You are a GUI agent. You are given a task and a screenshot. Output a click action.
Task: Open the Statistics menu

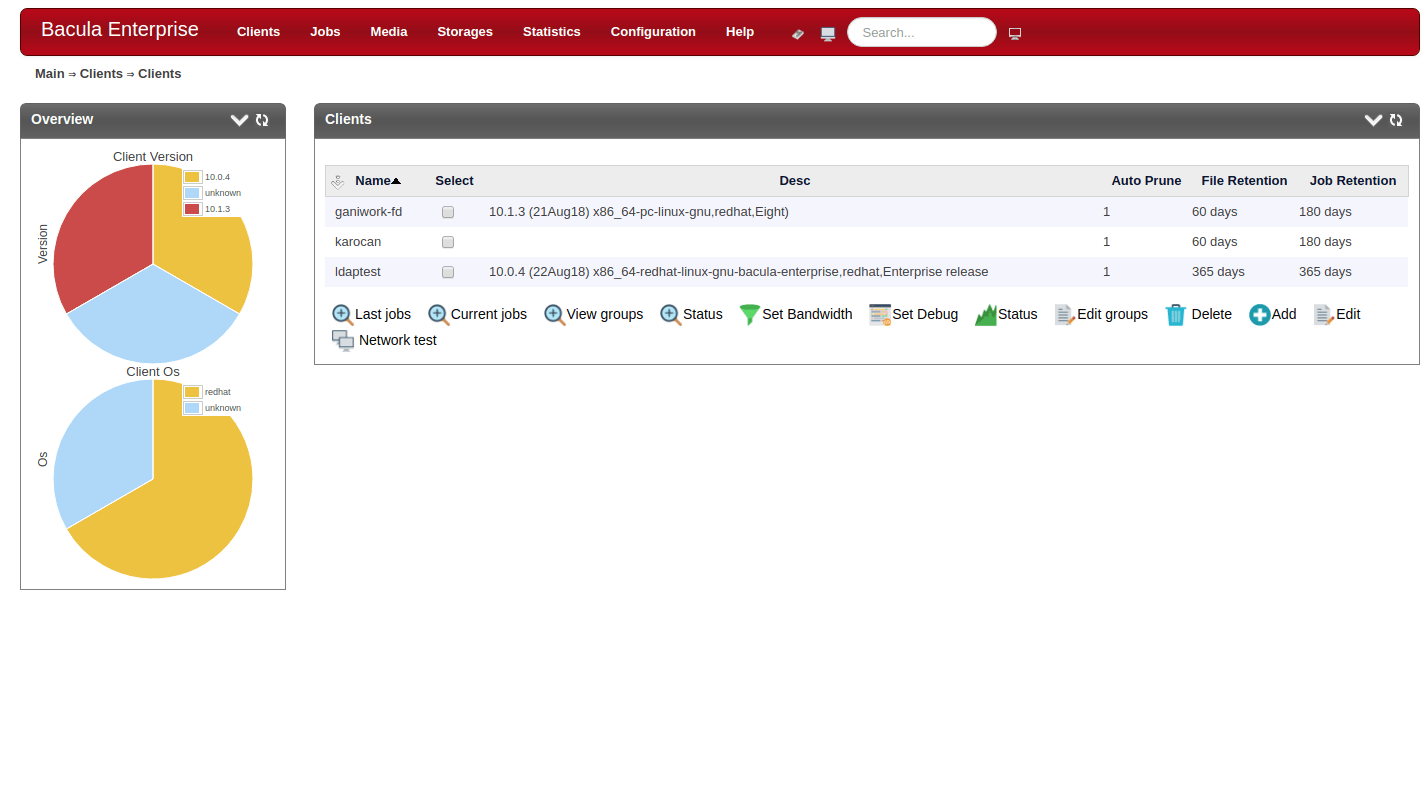click(x=552, y=32)
